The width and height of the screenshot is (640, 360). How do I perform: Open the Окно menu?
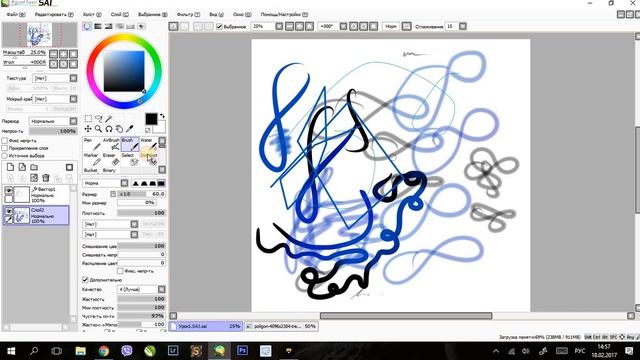point(242,14)
